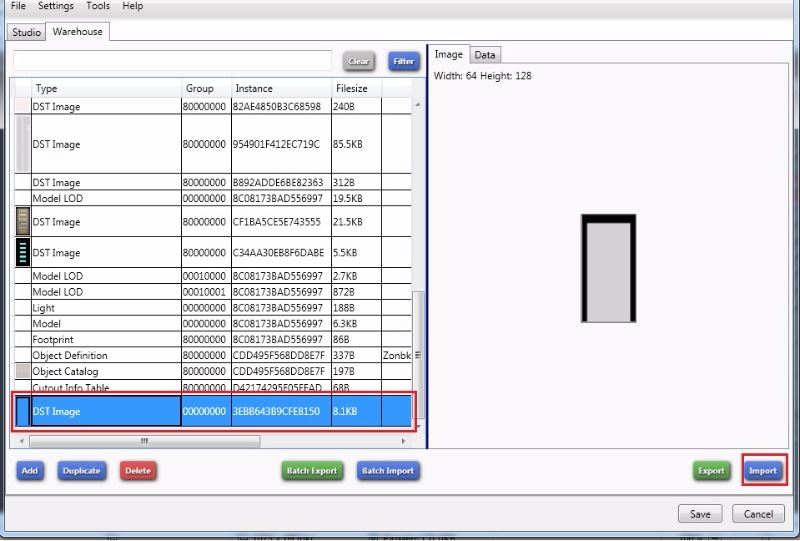Click the green Export button
The image size is (800, 541).
[711, 470]
